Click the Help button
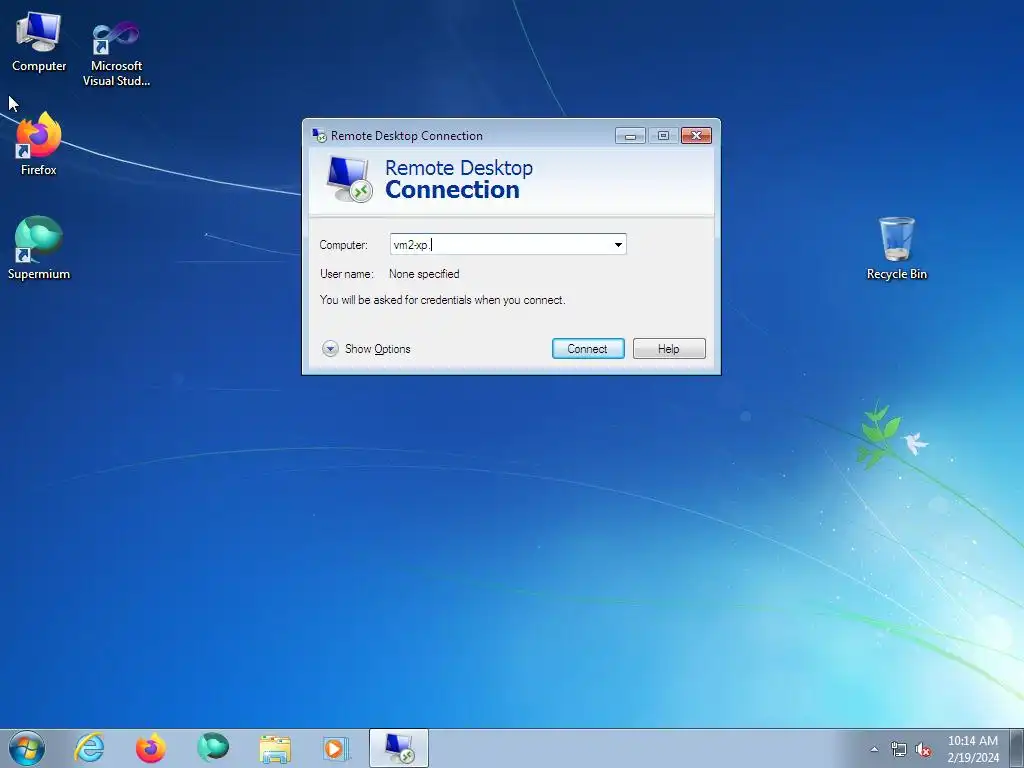 pos(669,349)
